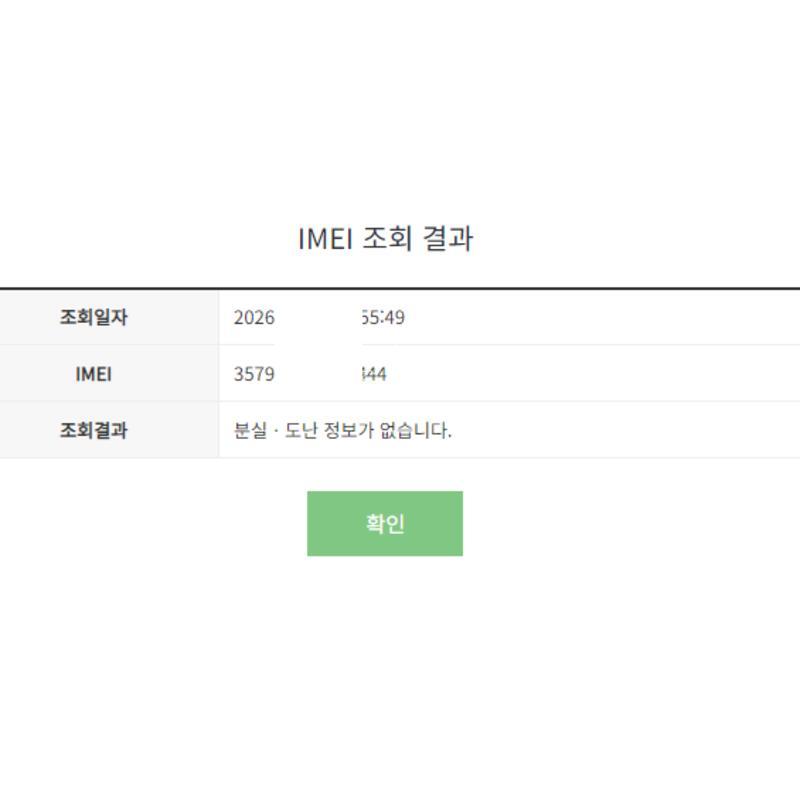Screen dimensions: 800x800
Task: Click the year 2026 in date row
Action: click(254, 319)
